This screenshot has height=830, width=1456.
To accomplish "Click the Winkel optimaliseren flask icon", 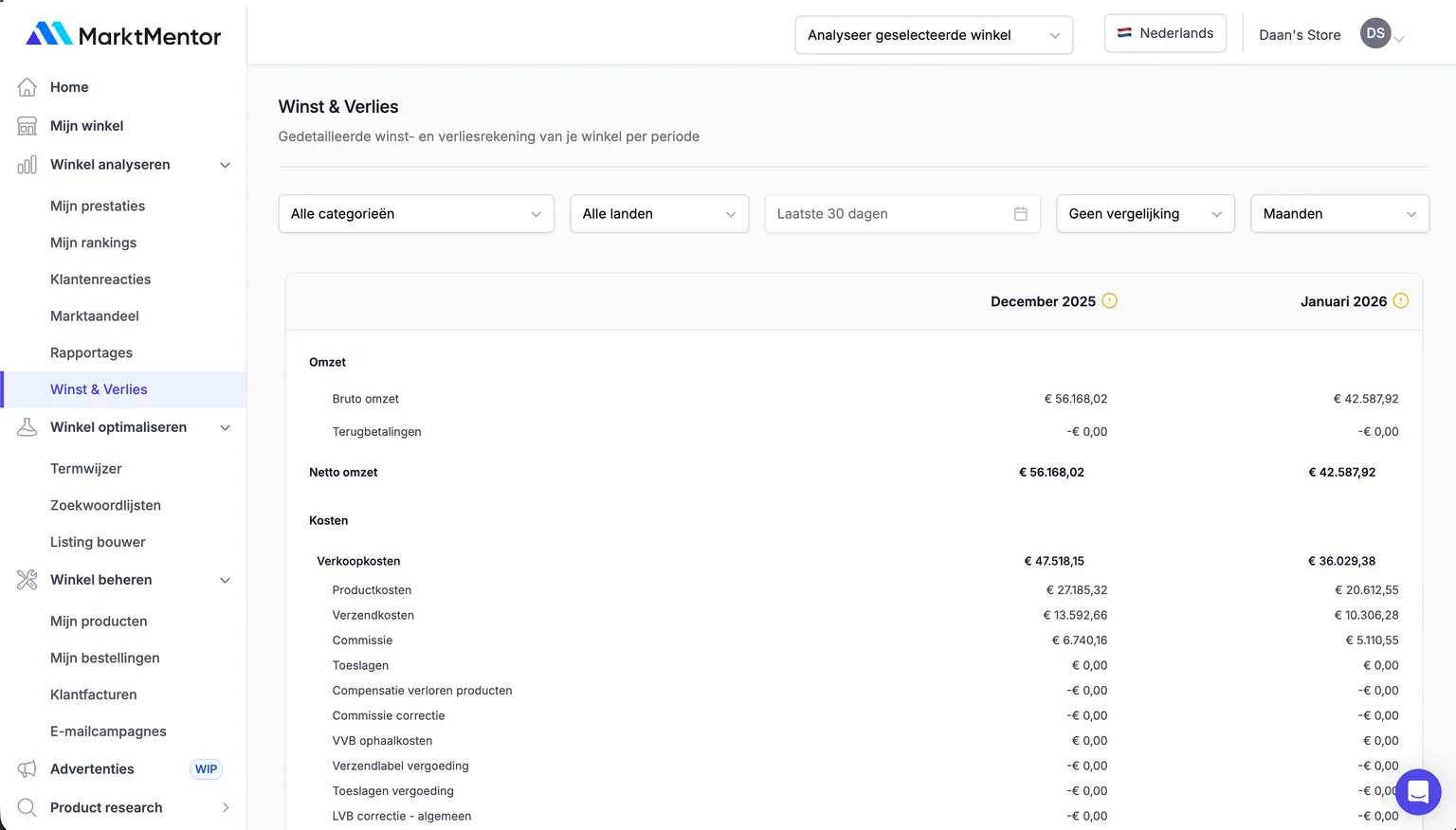I will pos(27,427).
